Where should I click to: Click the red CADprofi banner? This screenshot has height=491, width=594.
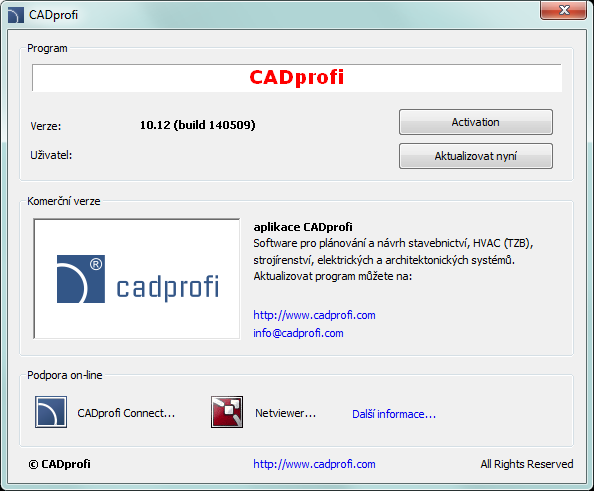[297, 78]
